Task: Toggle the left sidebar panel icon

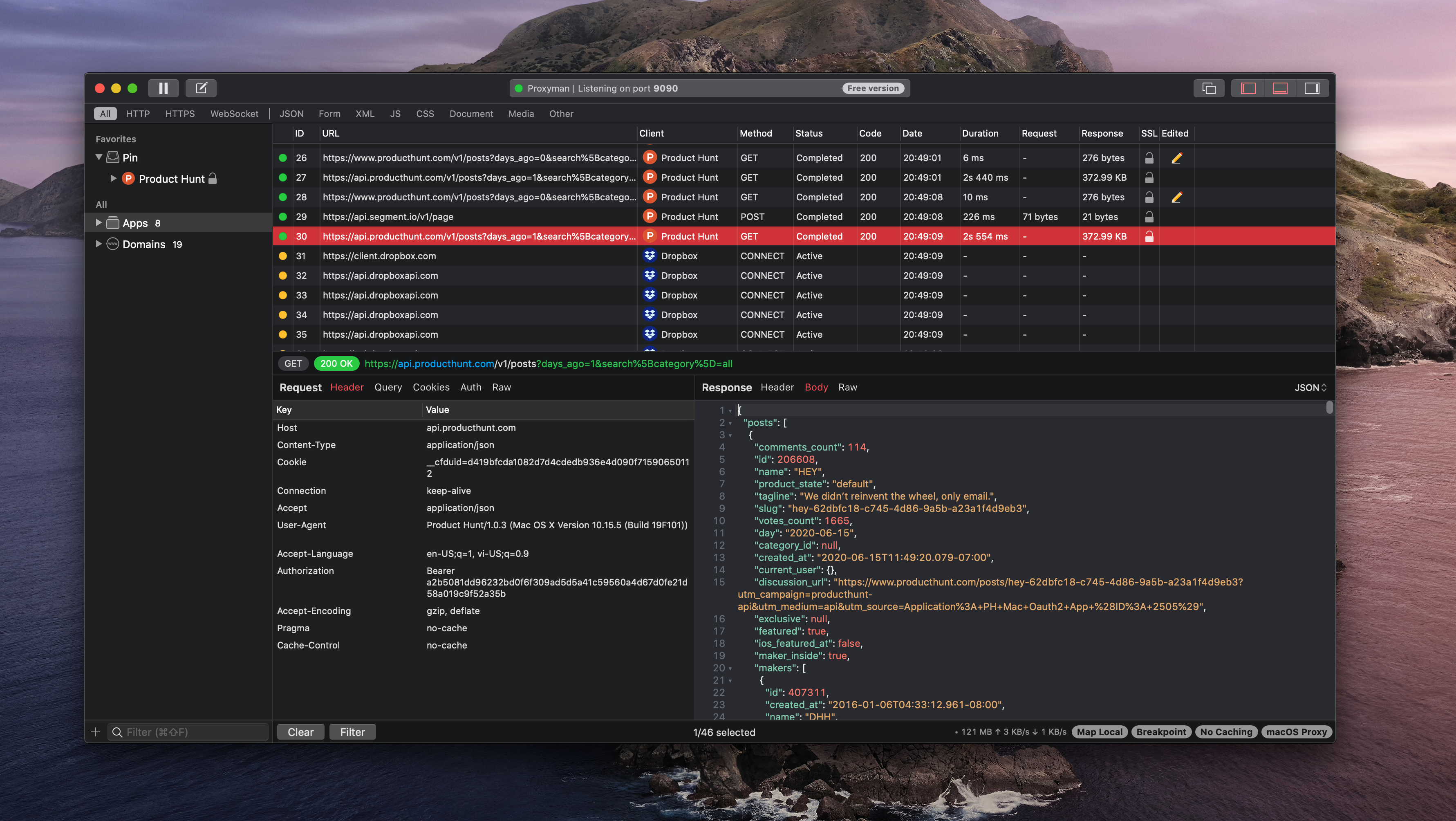Action: pos(1248,88)
